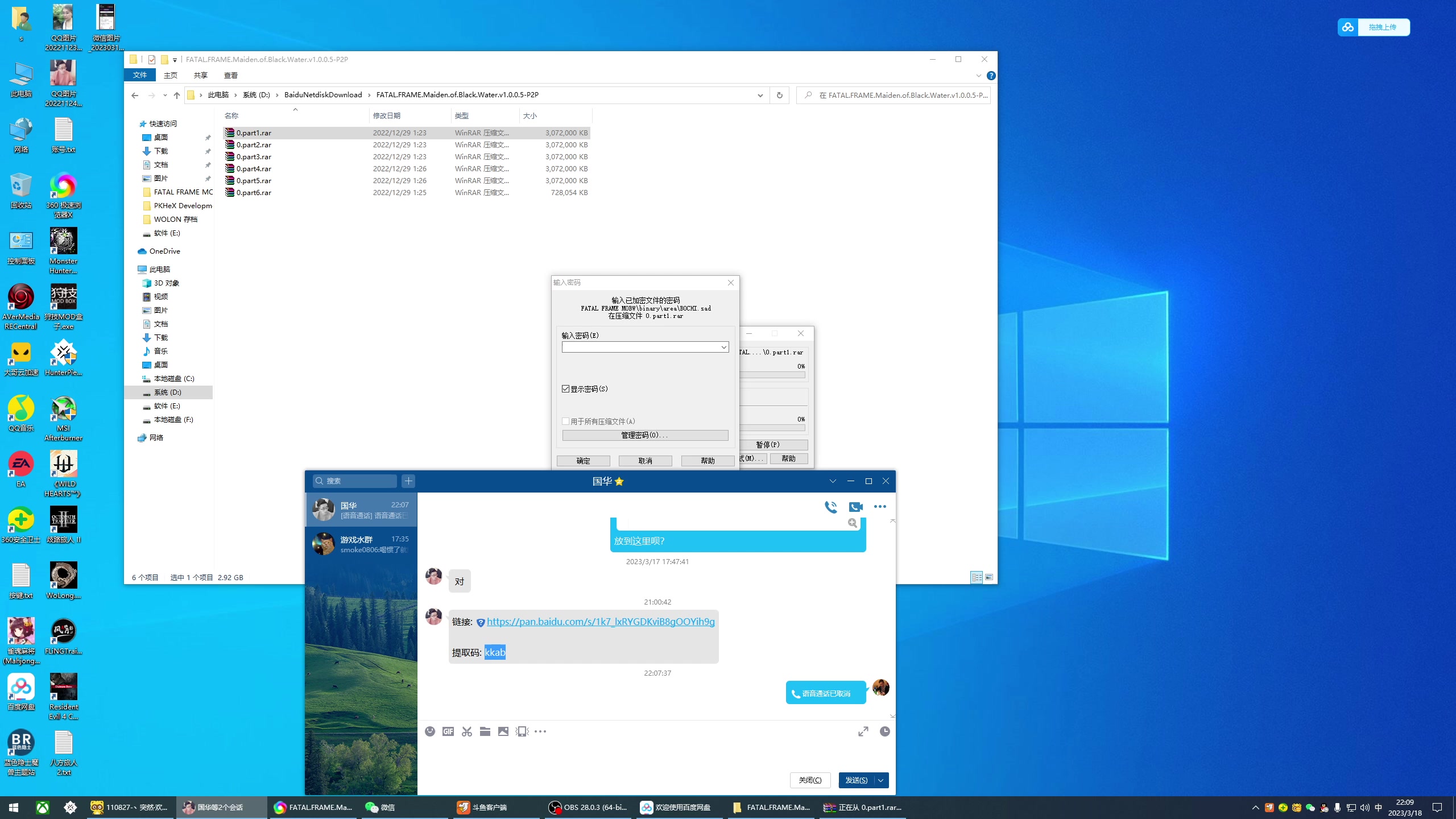1456x819 pixels.
Task: Open the QQ chat window's menu arrow
Action: [833, 481]
